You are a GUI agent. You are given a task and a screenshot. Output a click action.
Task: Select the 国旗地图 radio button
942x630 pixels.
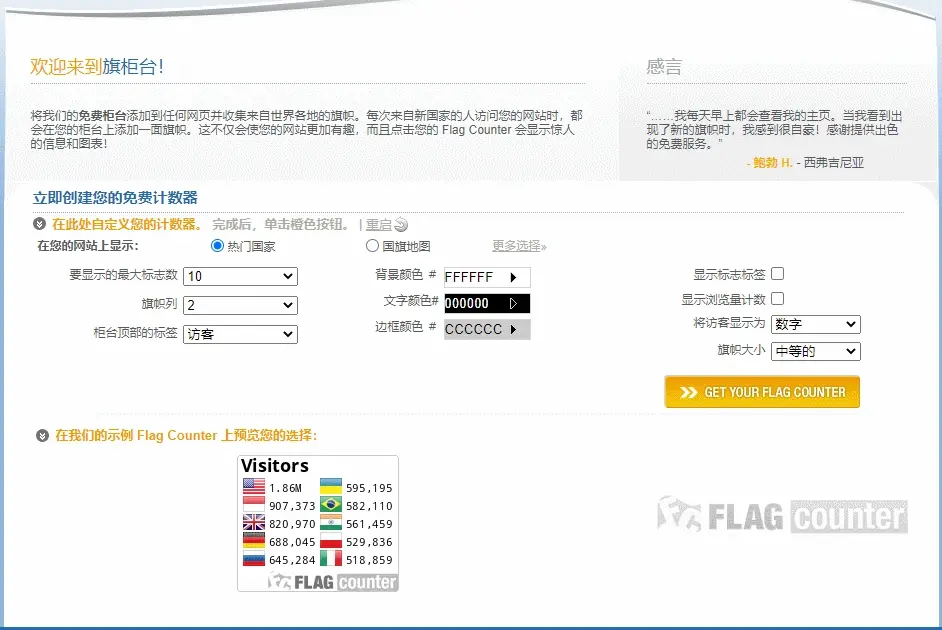(x=372, y=246)
